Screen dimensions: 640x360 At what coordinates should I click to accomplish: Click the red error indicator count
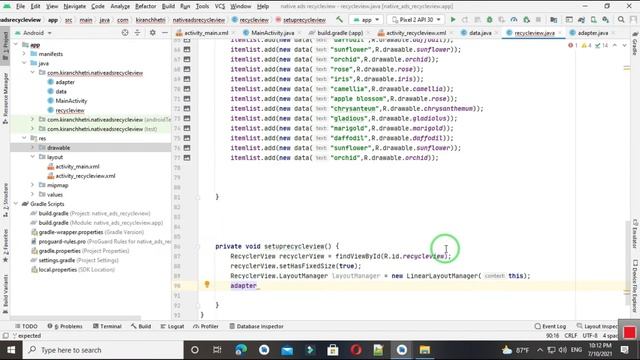573,45
